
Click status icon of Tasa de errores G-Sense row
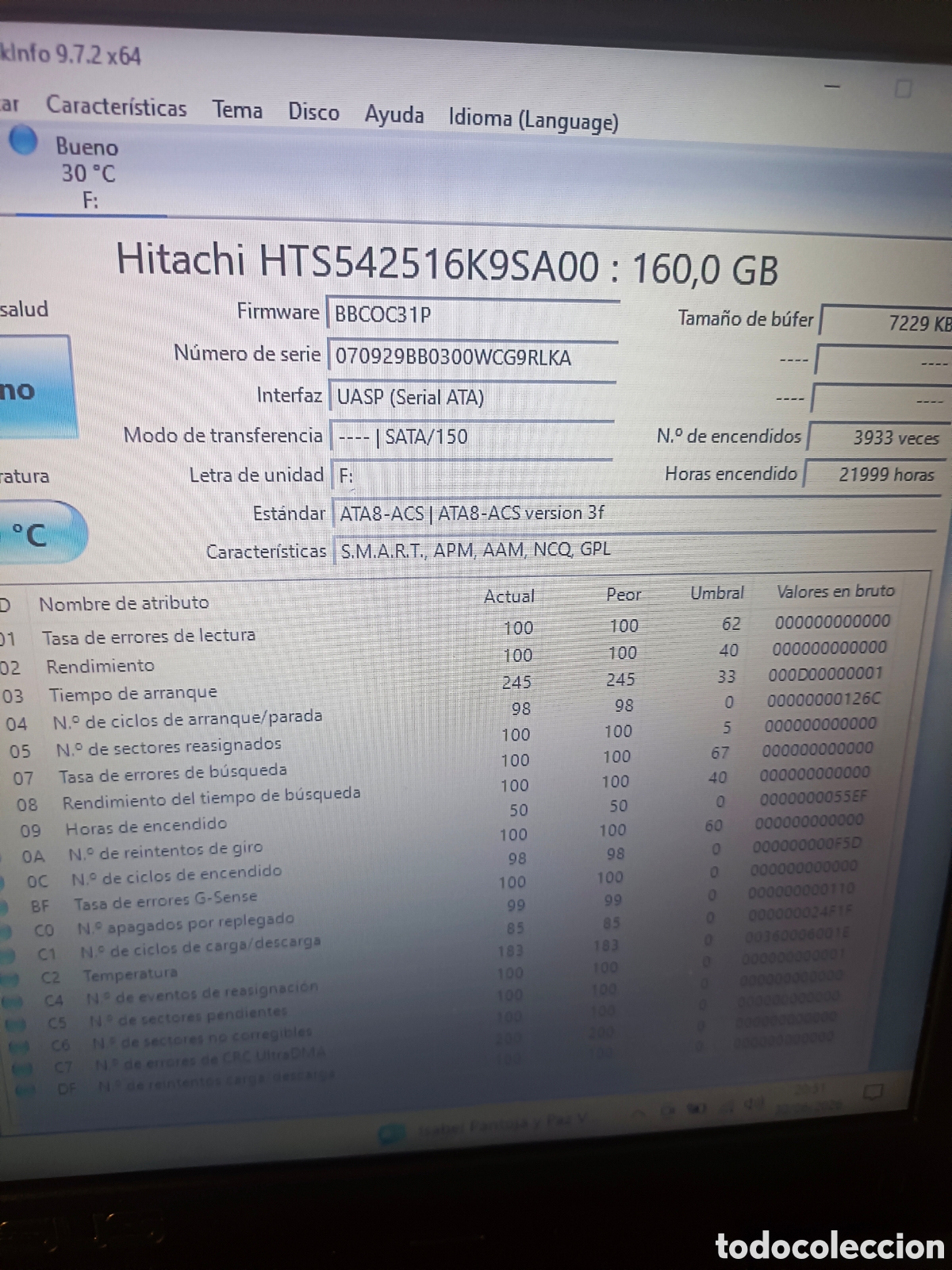coord(4,907)
